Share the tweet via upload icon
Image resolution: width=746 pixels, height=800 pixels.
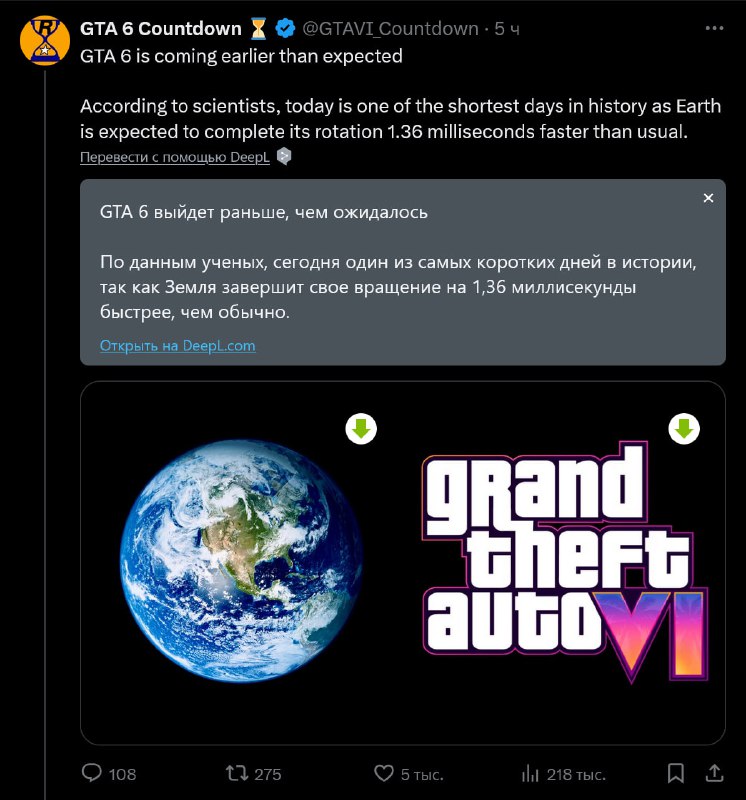point(714,772)
